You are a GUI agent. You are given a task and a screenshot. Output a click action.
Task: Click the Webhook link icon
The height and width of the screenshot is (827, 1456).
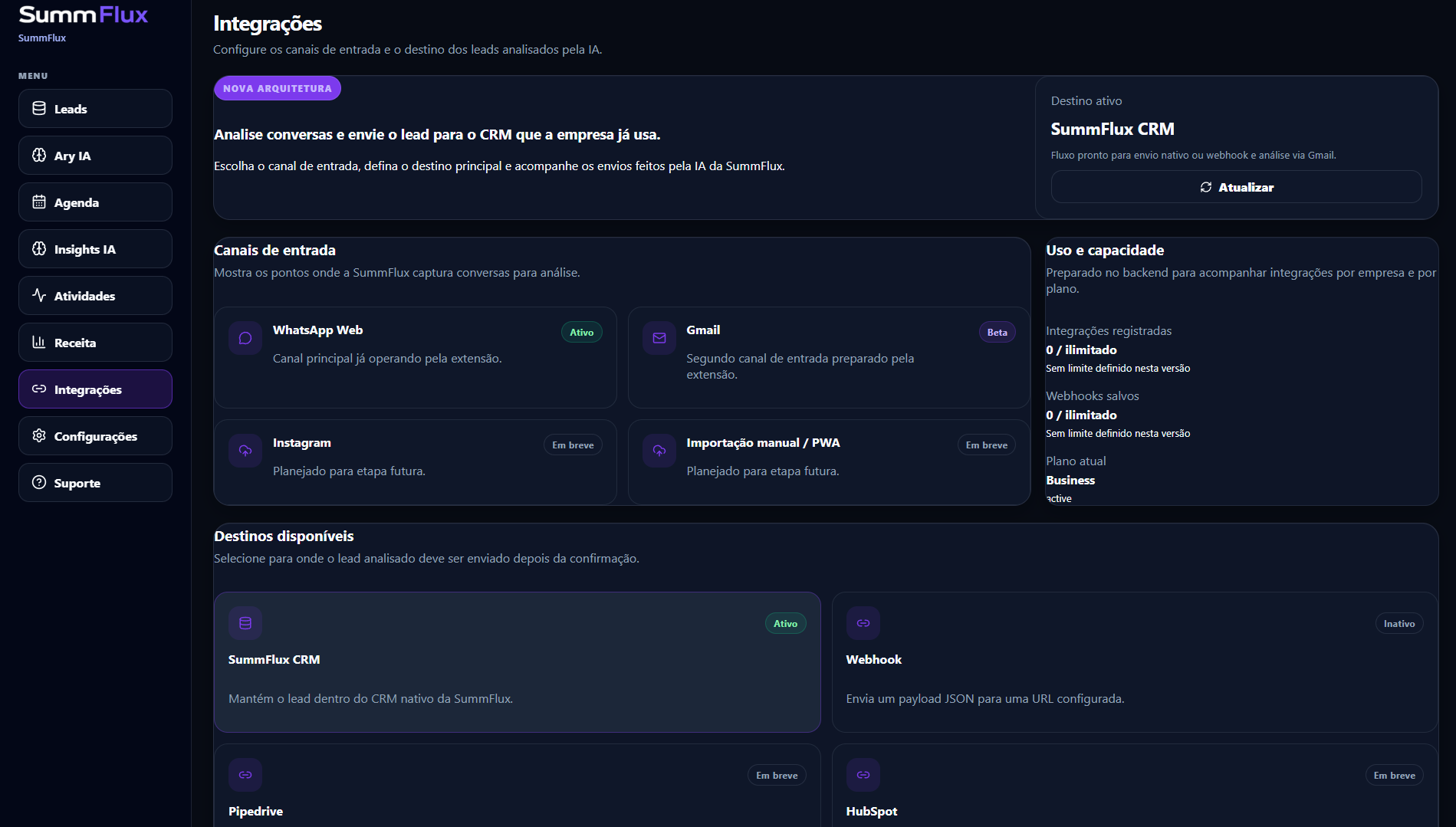tap(863, 623)
